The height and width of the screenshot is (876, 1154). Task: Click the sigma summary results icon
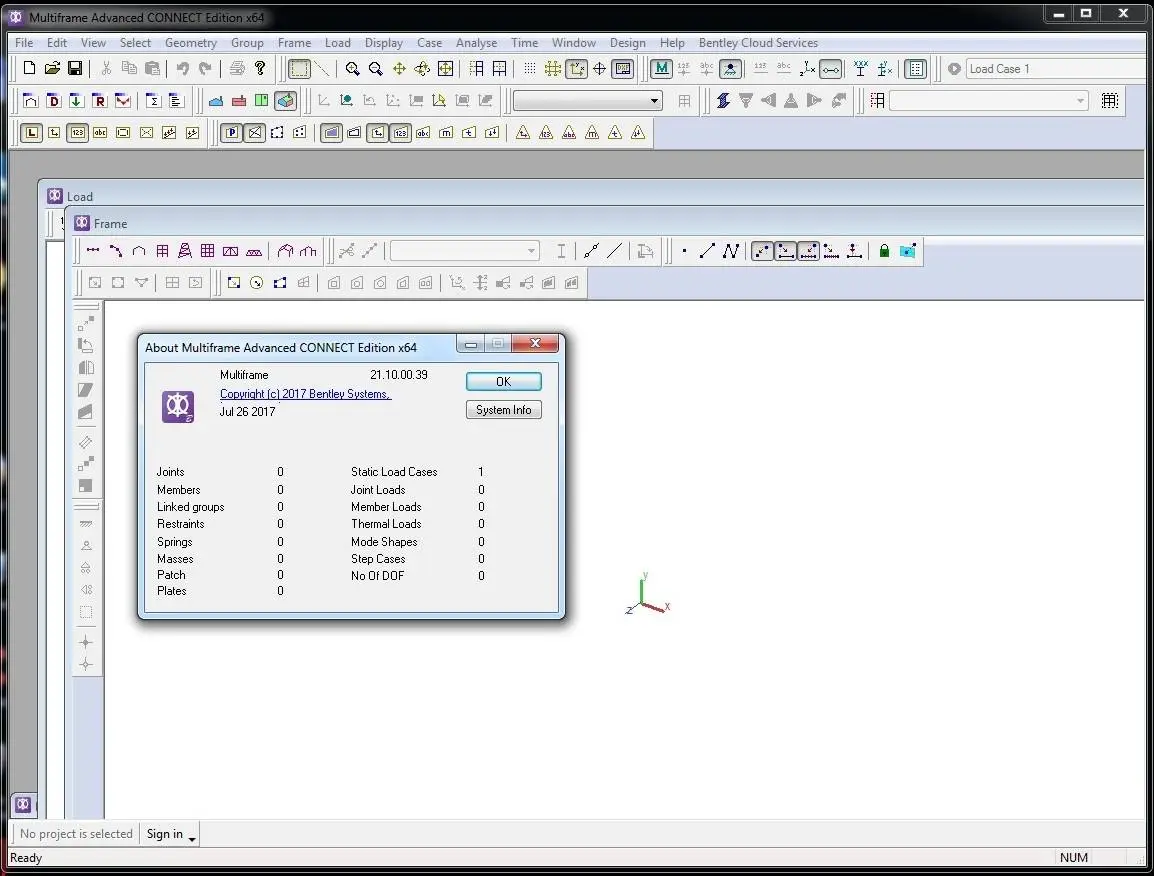click(152, 100)
